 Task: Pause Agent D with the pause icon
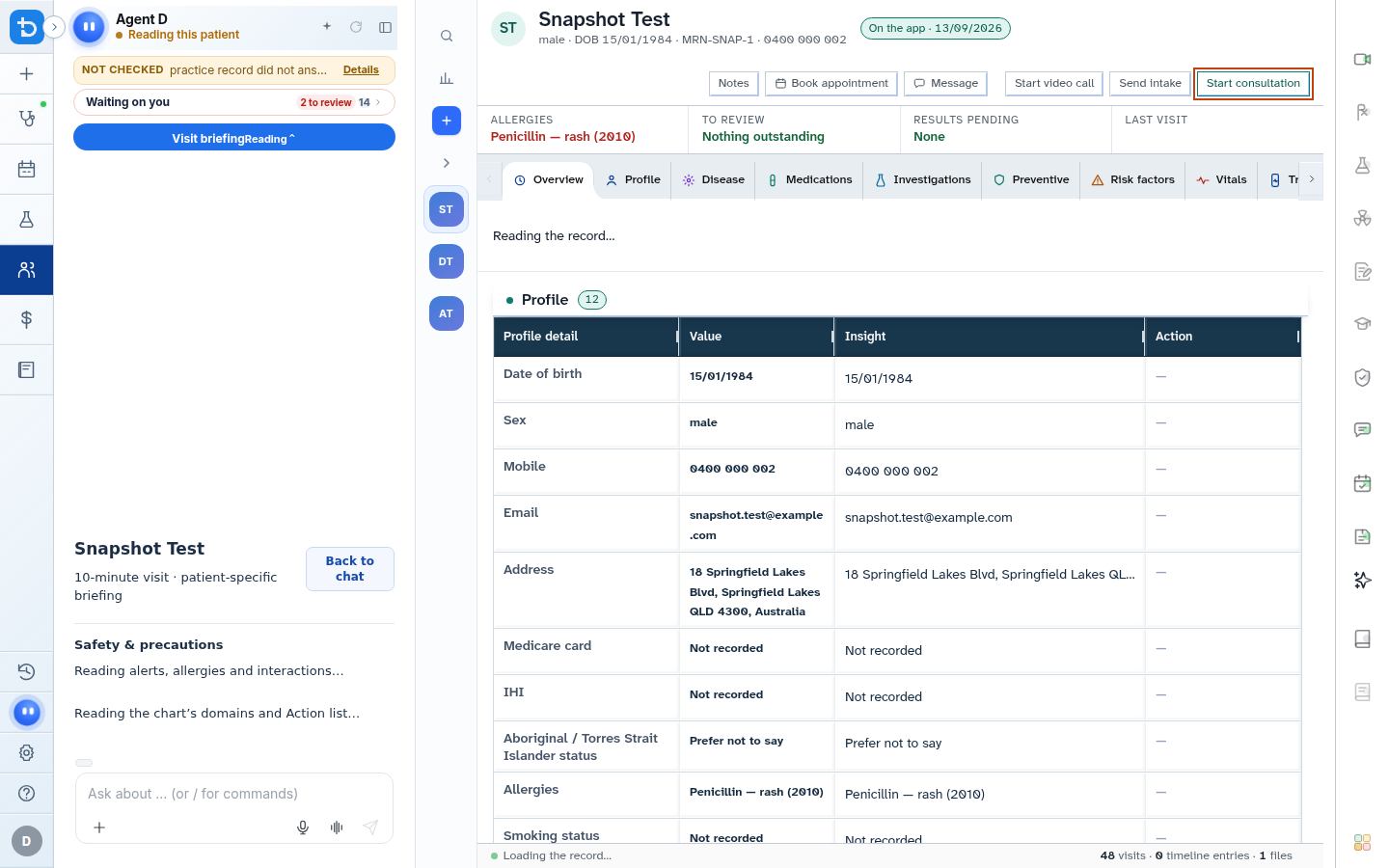89,27
